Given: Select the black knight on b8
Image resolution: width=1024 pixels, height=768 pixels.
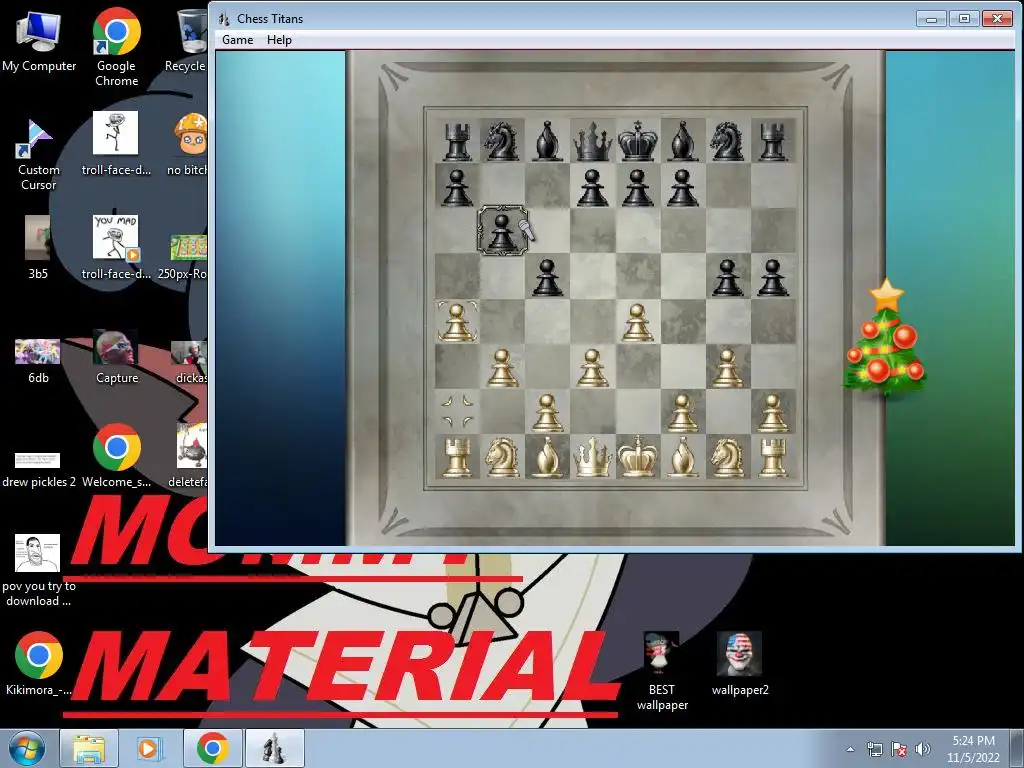Looking at the screenshot, I should click(x=502, y=141).
